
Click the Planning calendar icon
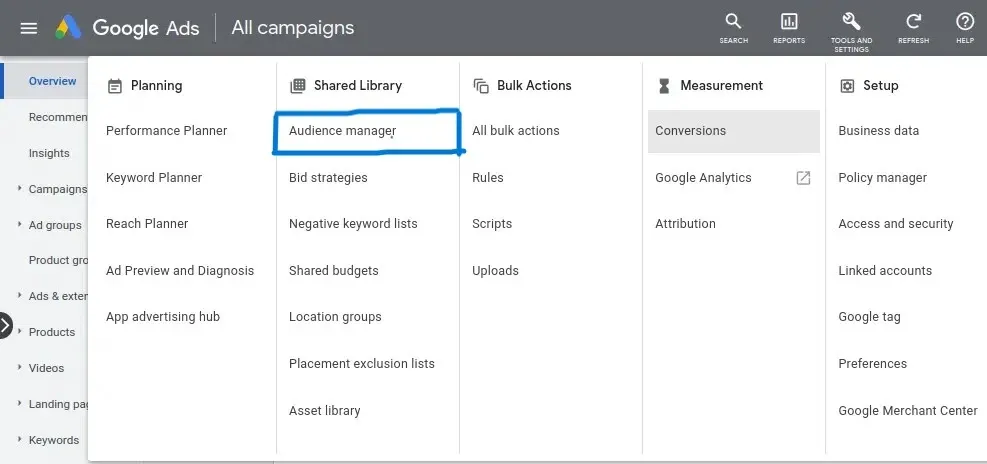[x=115, y=86]
